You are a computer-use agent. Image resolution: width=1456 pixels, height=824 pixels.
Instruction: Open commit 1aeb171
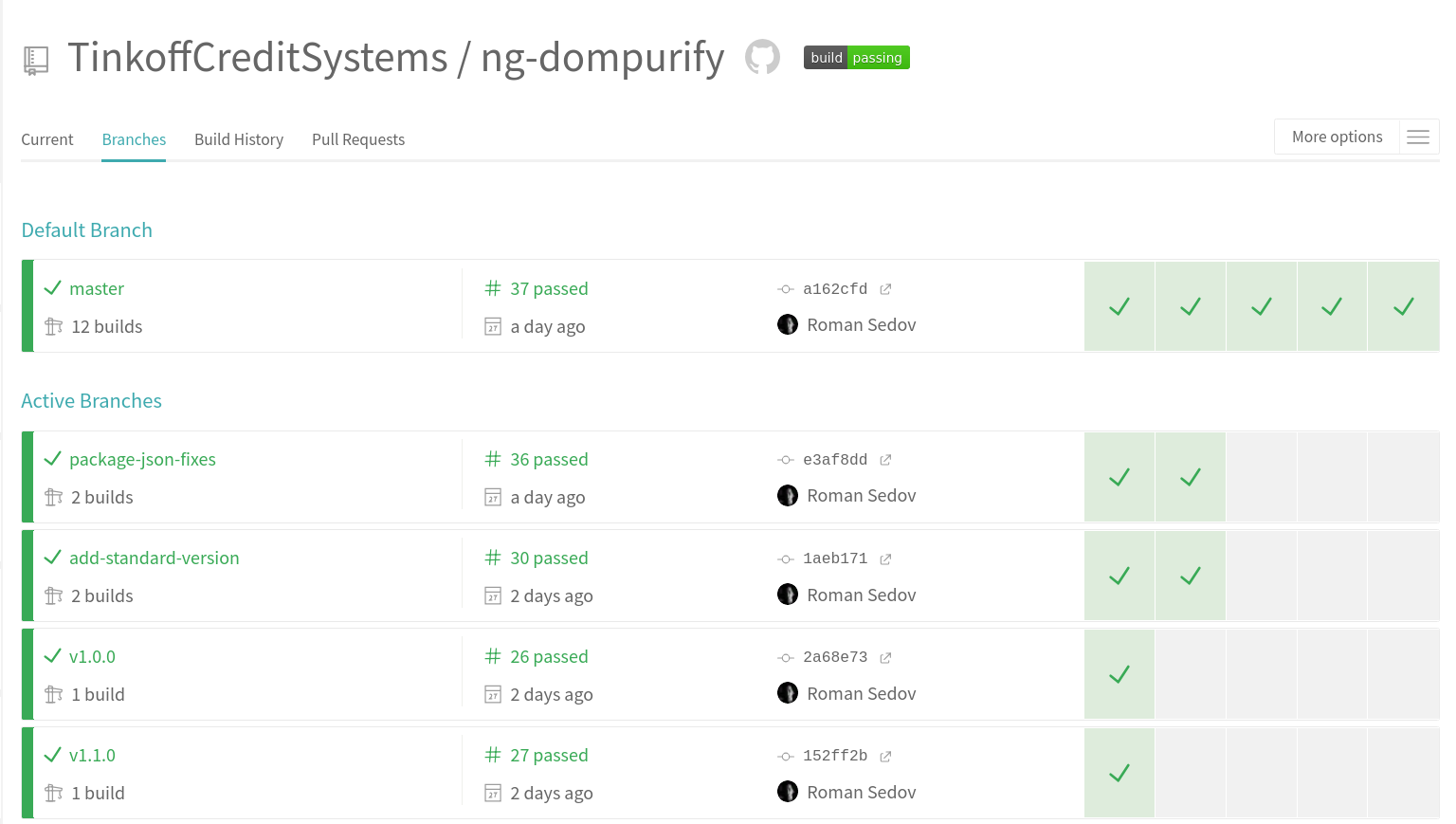[835, 558]
